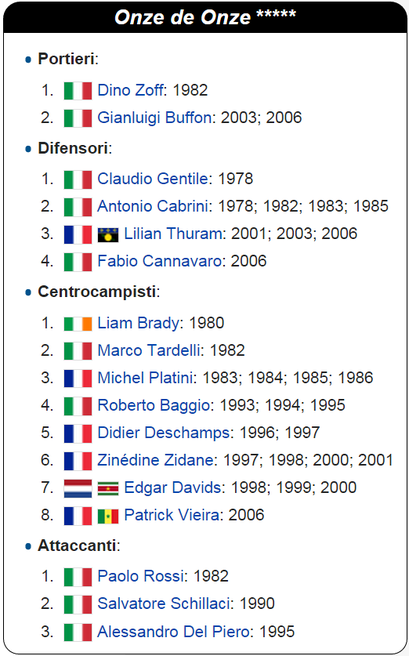Click the Irish flag beside Liam Brady

(78, 324)
